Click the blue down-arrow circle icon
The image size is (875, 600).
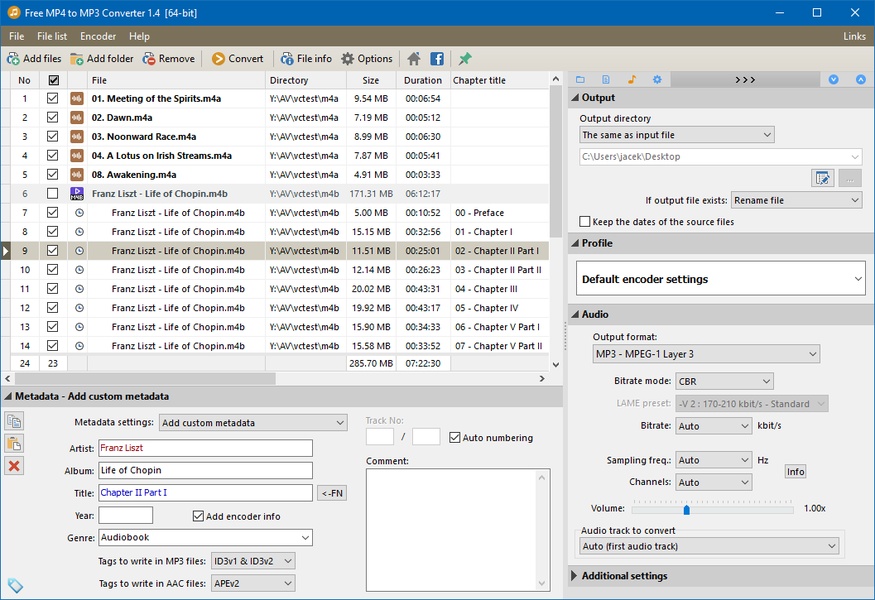point(834,80)
